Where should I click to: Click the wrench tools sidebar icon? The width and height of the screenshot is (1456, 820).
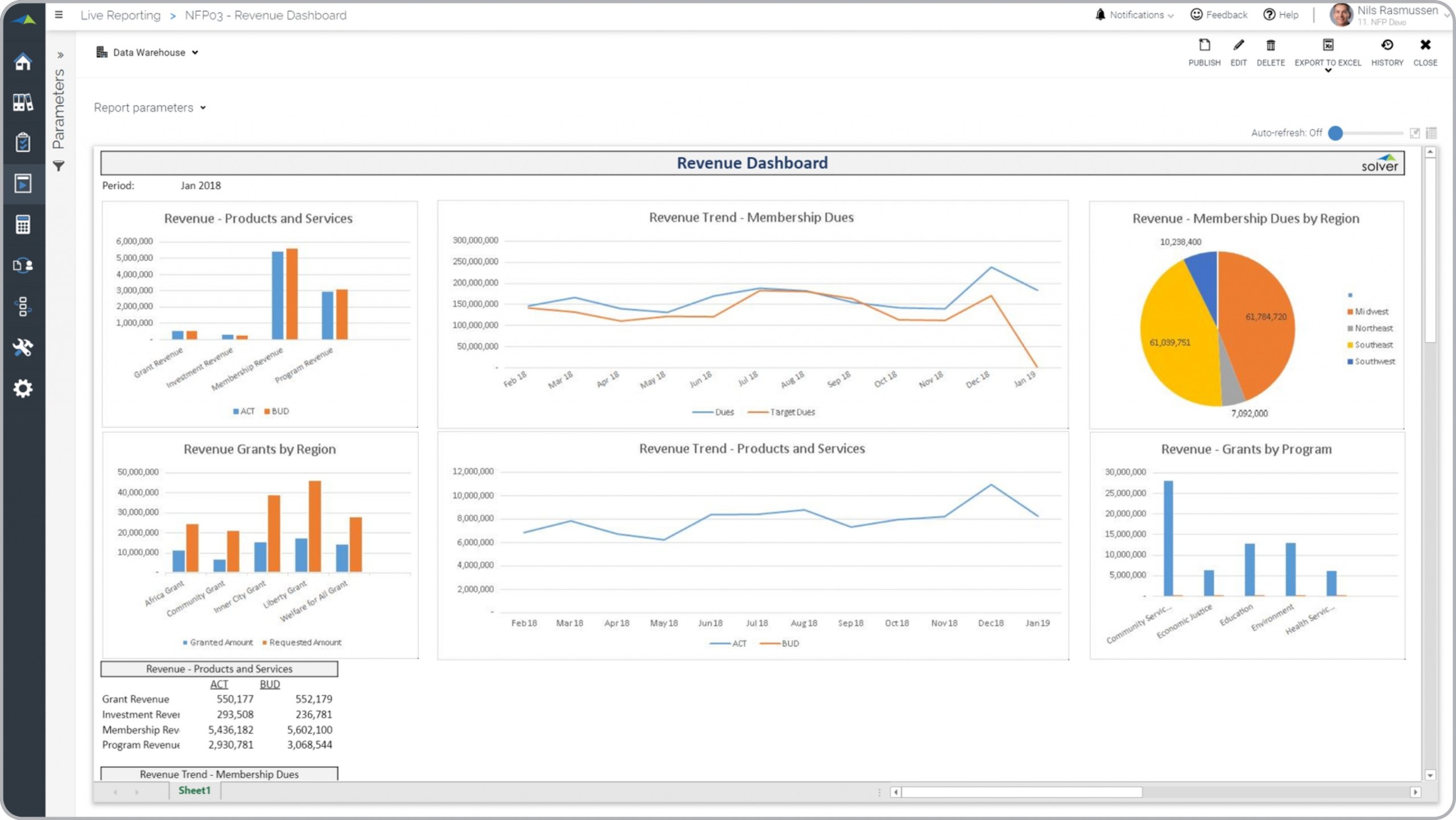[23, 347]
